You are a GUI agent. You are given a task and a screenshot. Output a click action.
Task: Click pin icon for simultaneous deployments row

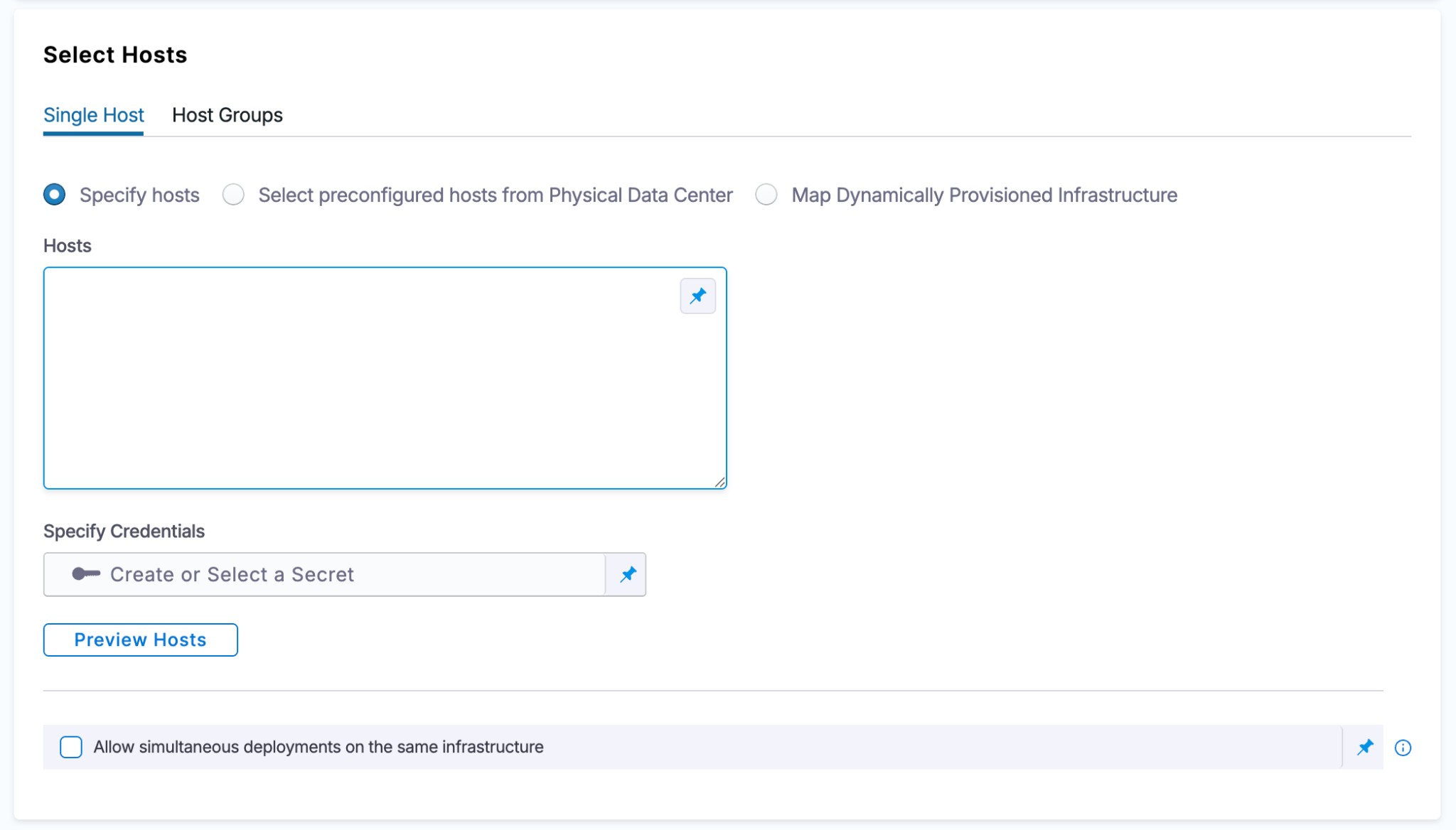[x=1364, y=747]
